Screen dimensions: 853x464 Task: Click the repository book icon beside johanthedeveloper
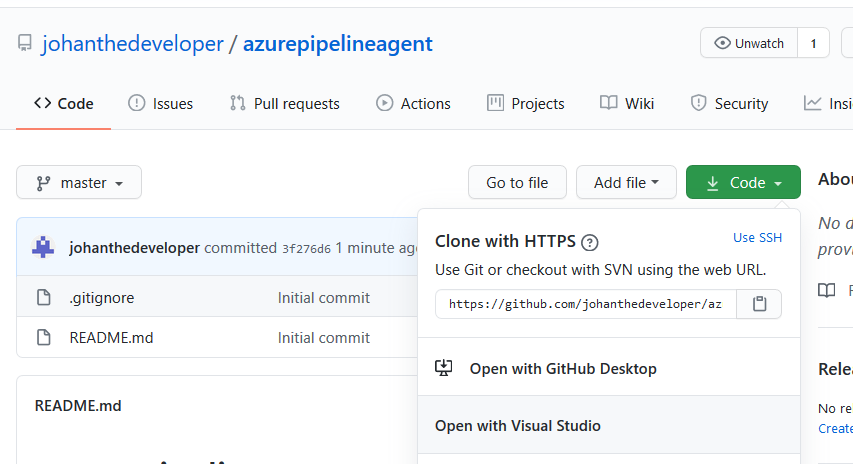24,43
